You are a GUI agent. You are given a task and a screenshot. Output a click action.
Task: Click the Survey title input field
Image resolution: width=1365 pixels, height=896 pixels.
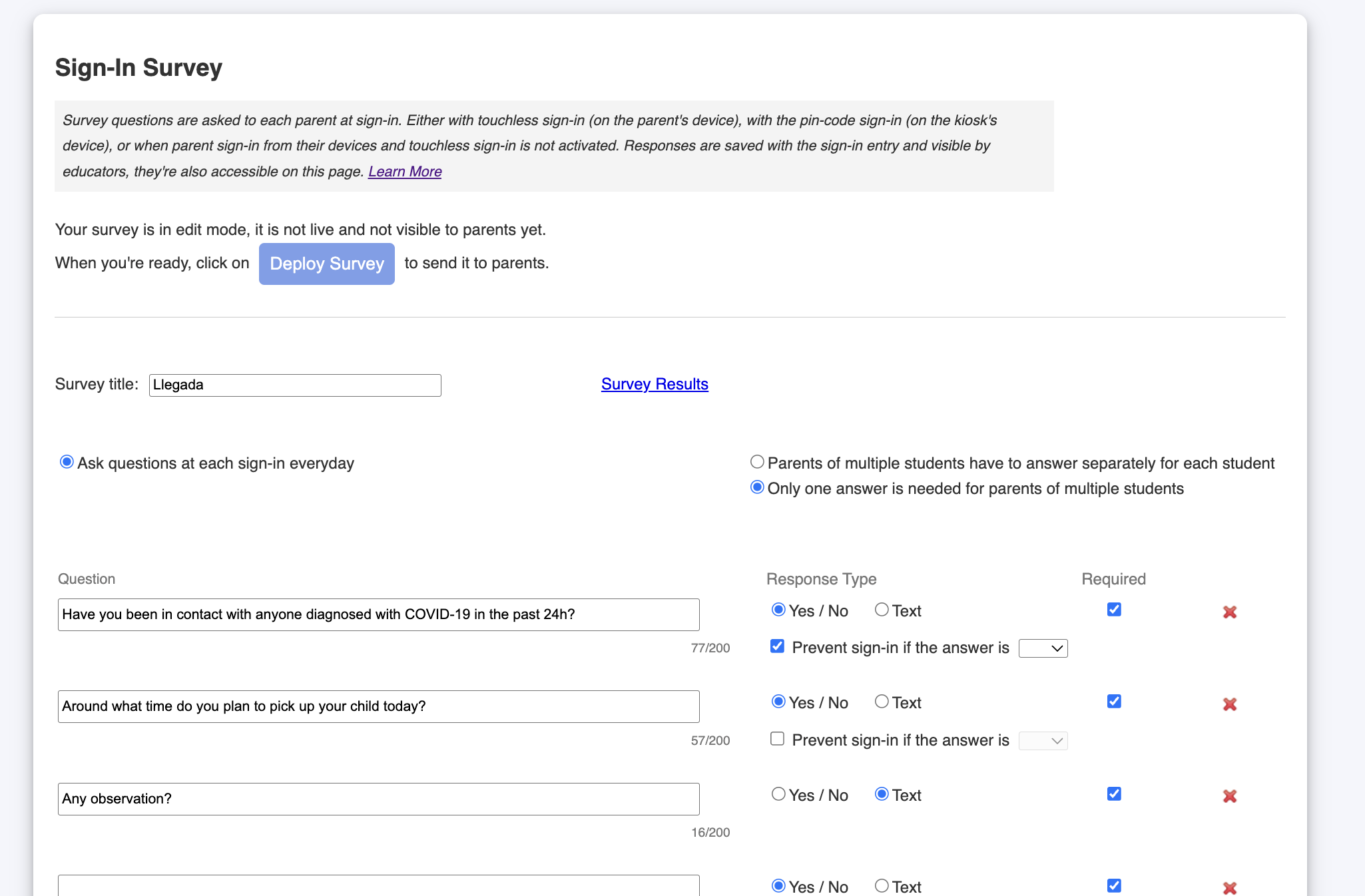[x=294, y=385]
